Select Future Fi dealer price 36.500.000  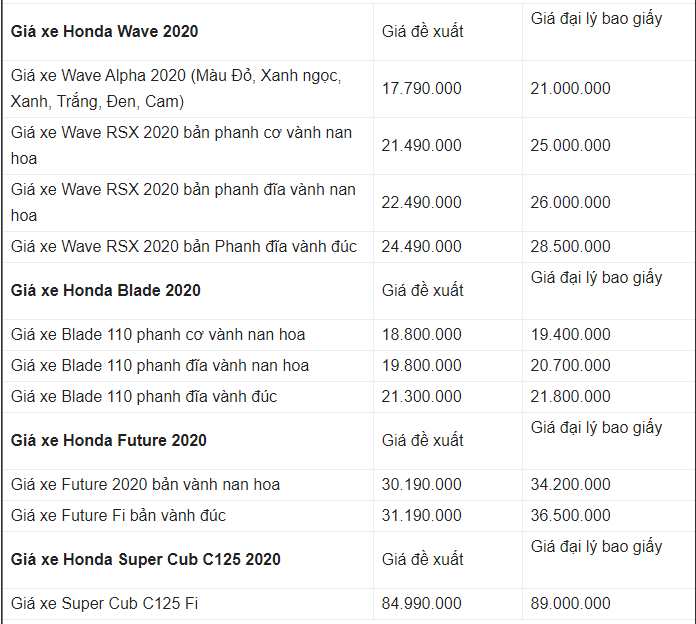click(x=570, y=516)
